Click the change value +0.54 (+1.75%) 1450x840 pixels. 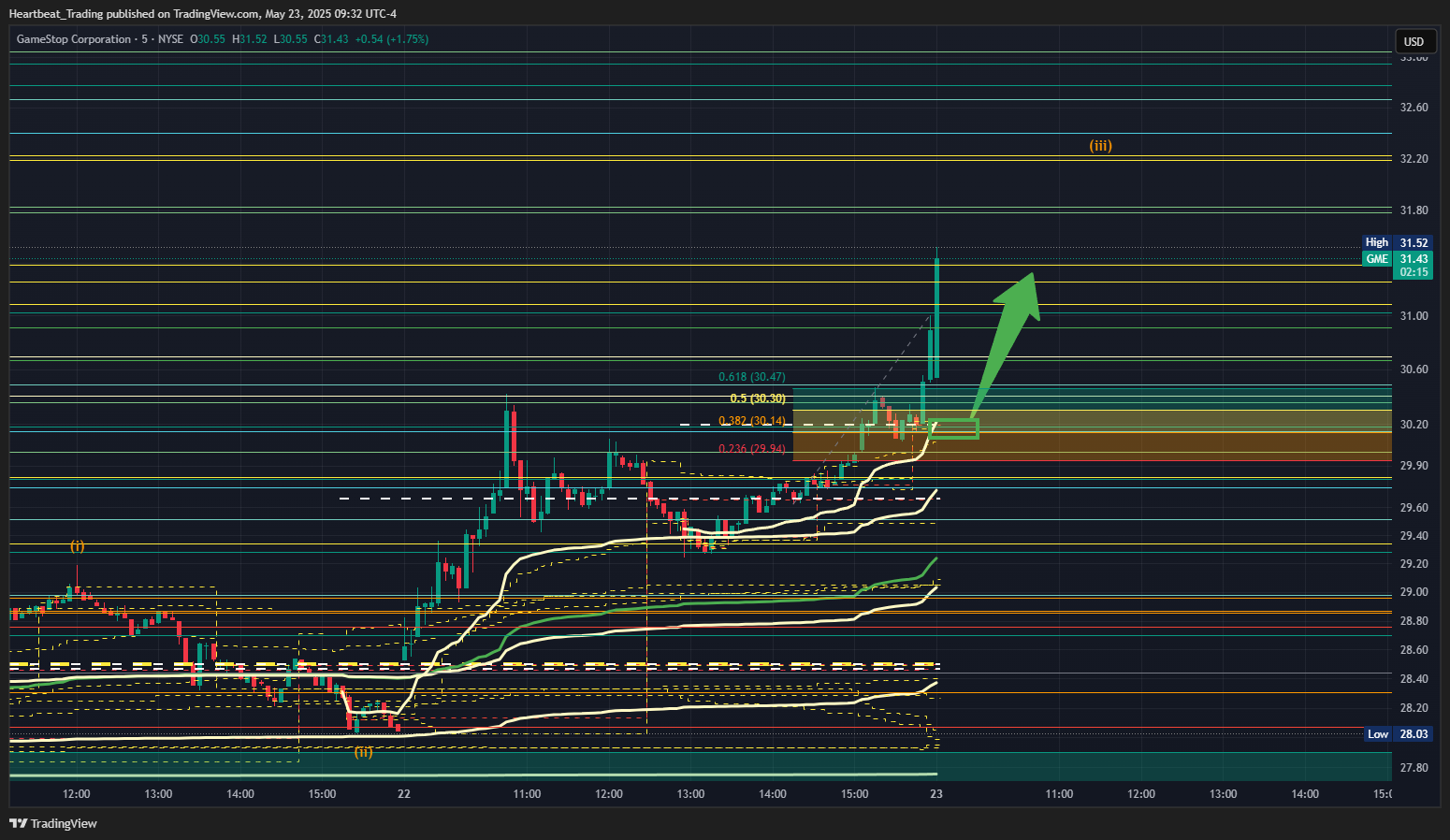[x=392, y=39]
